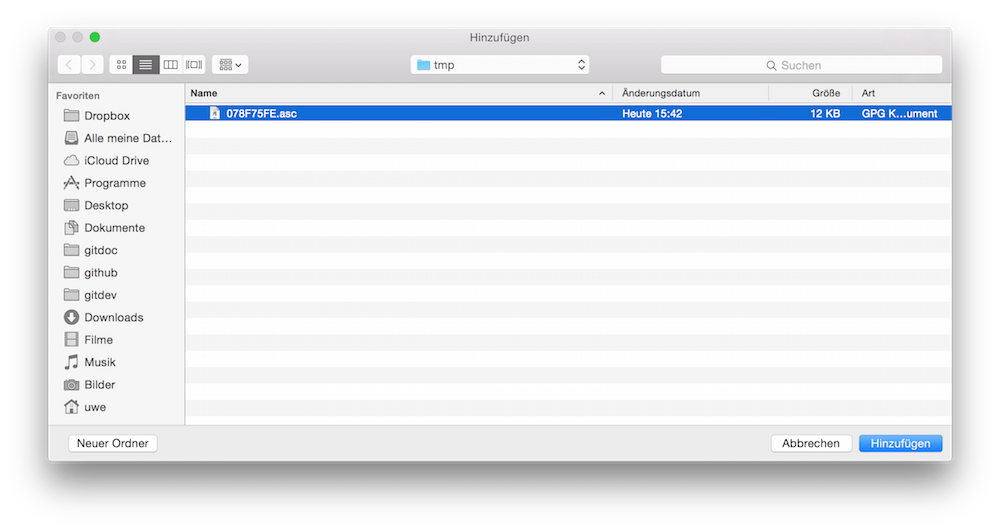Sort by Änderungsdatum column header
Image resolution: width=1000 pixels, height=530 pixels.
coord(691,93)
